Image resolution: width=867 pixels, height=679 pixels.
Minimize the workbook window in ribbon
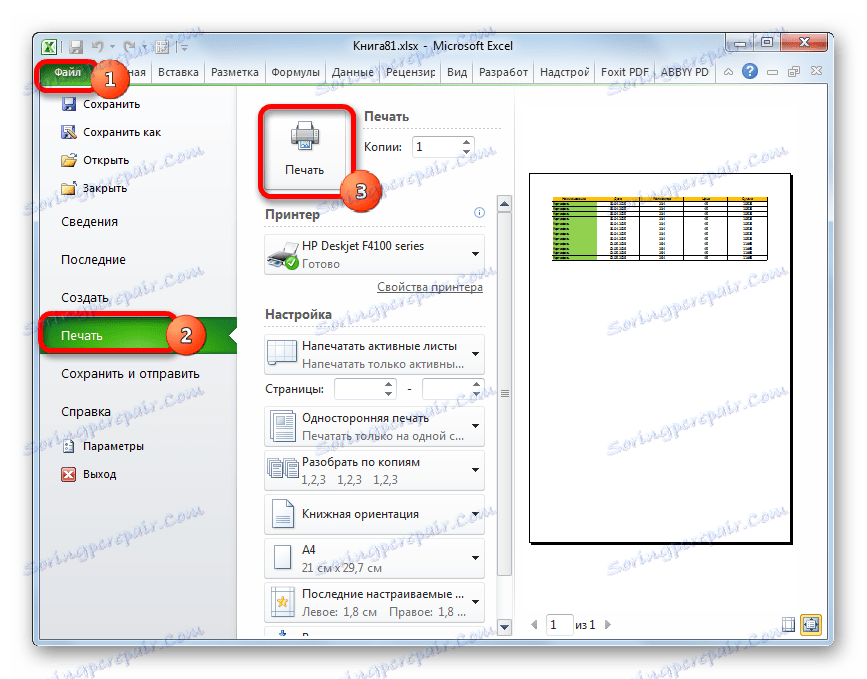pyautogui.click(x=772, y=72)
